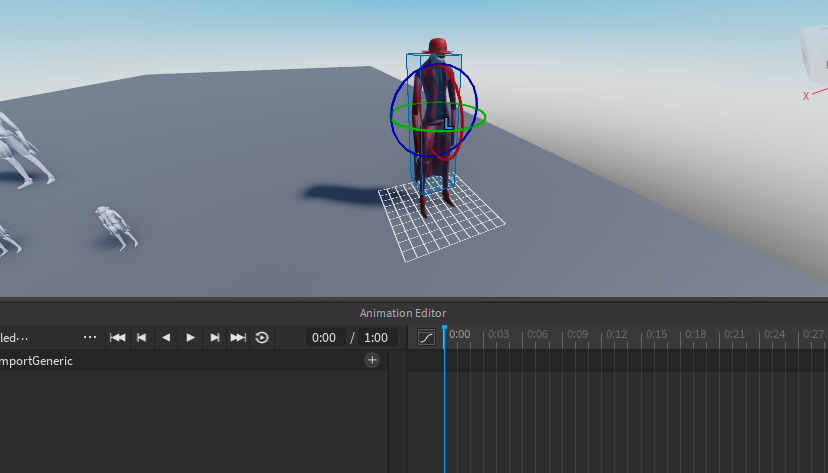Select the red character's hat
This screenshot has height=473, width=828.
(437, 45)
